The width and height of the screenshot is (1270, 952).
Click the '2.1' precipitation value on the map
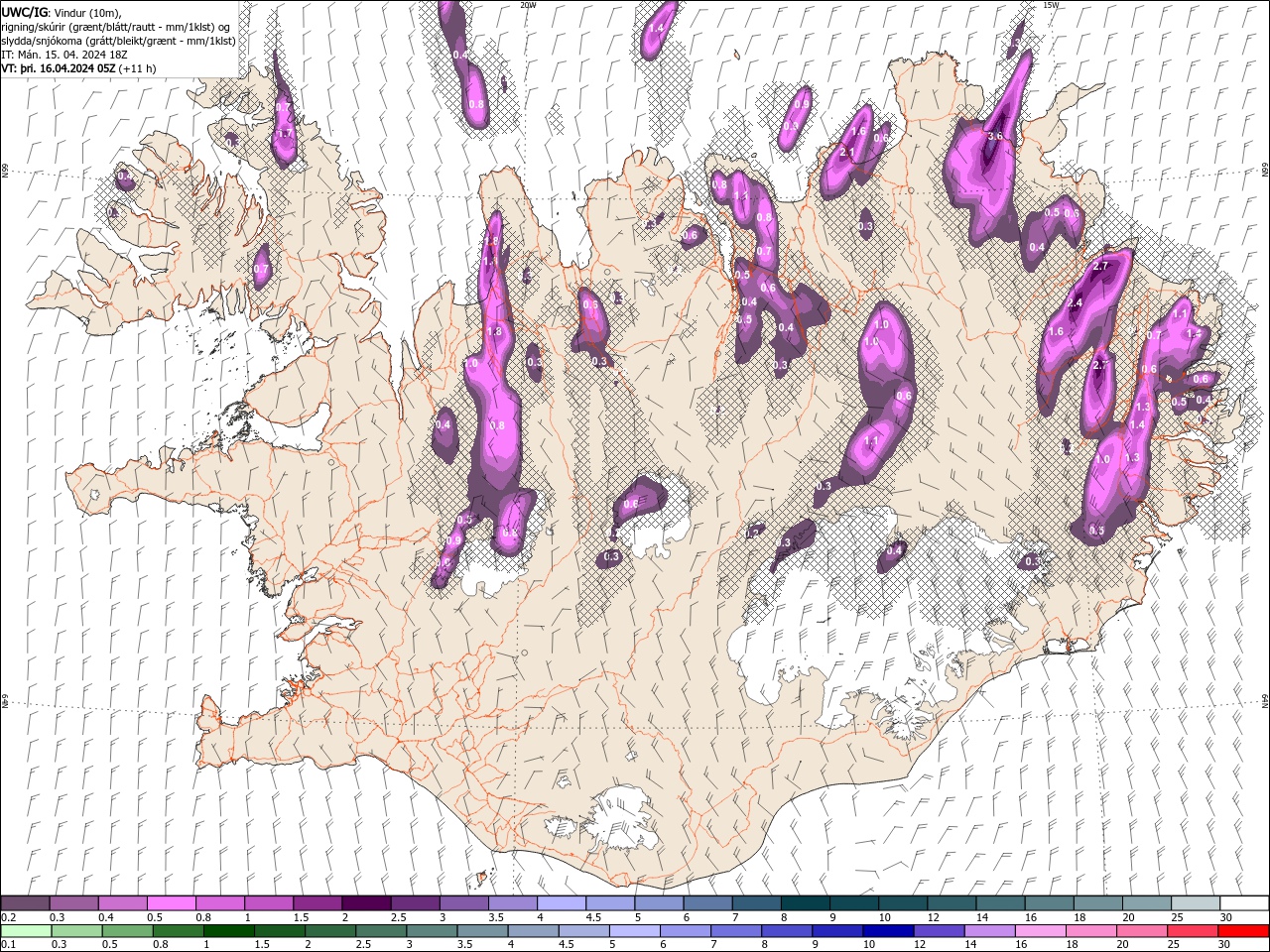847,153
